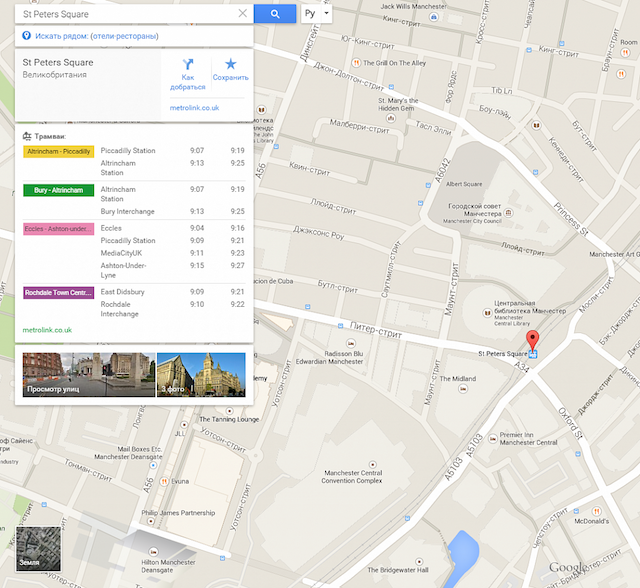Viewport: 640px width, 588px height.
Task: Open the green metrolink.co.uk link at bottom
Action: [47, 329]
